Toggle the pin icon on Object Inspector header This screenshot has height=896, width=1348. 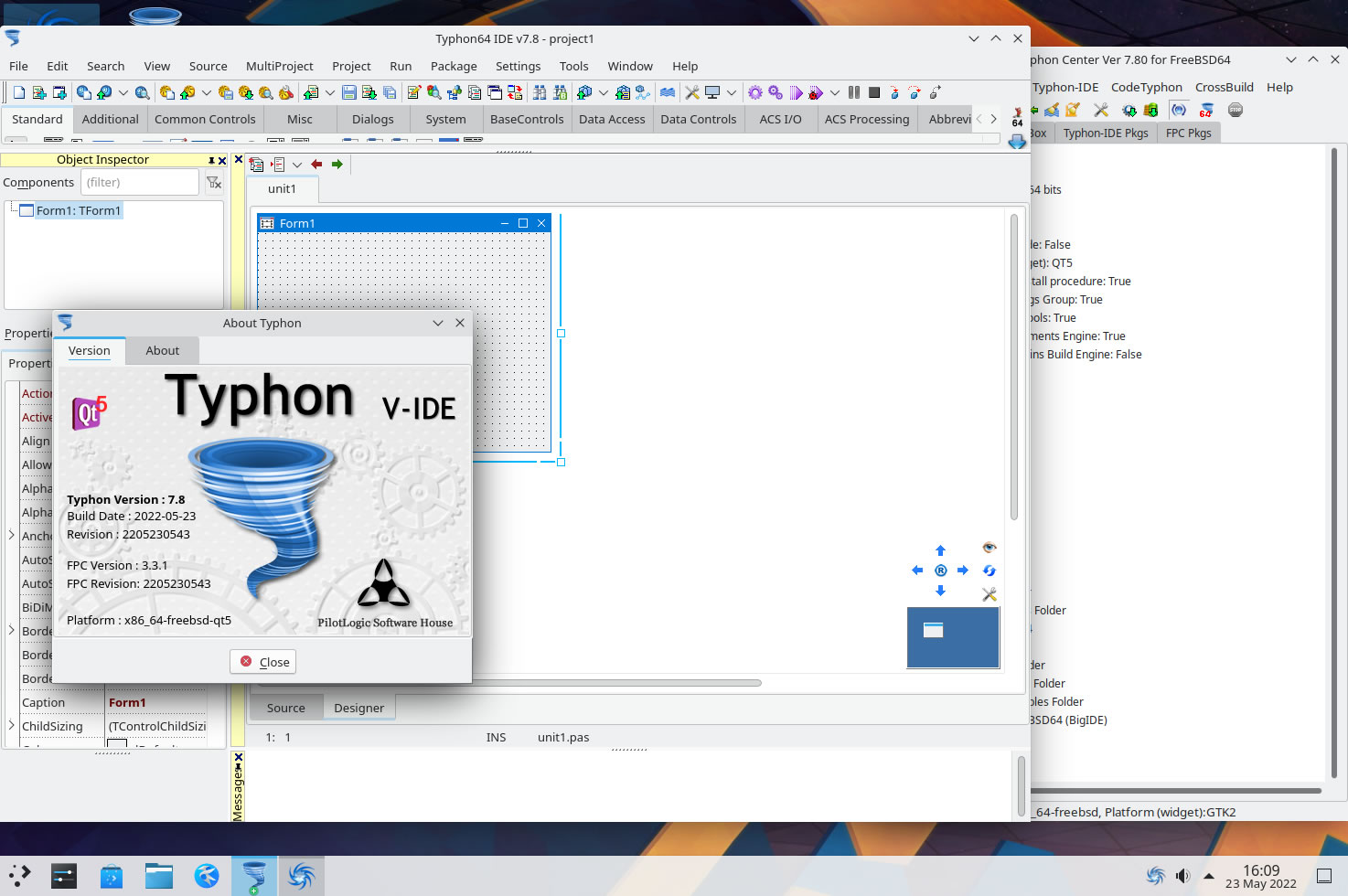pyautogui.click(x=211, y=160)
